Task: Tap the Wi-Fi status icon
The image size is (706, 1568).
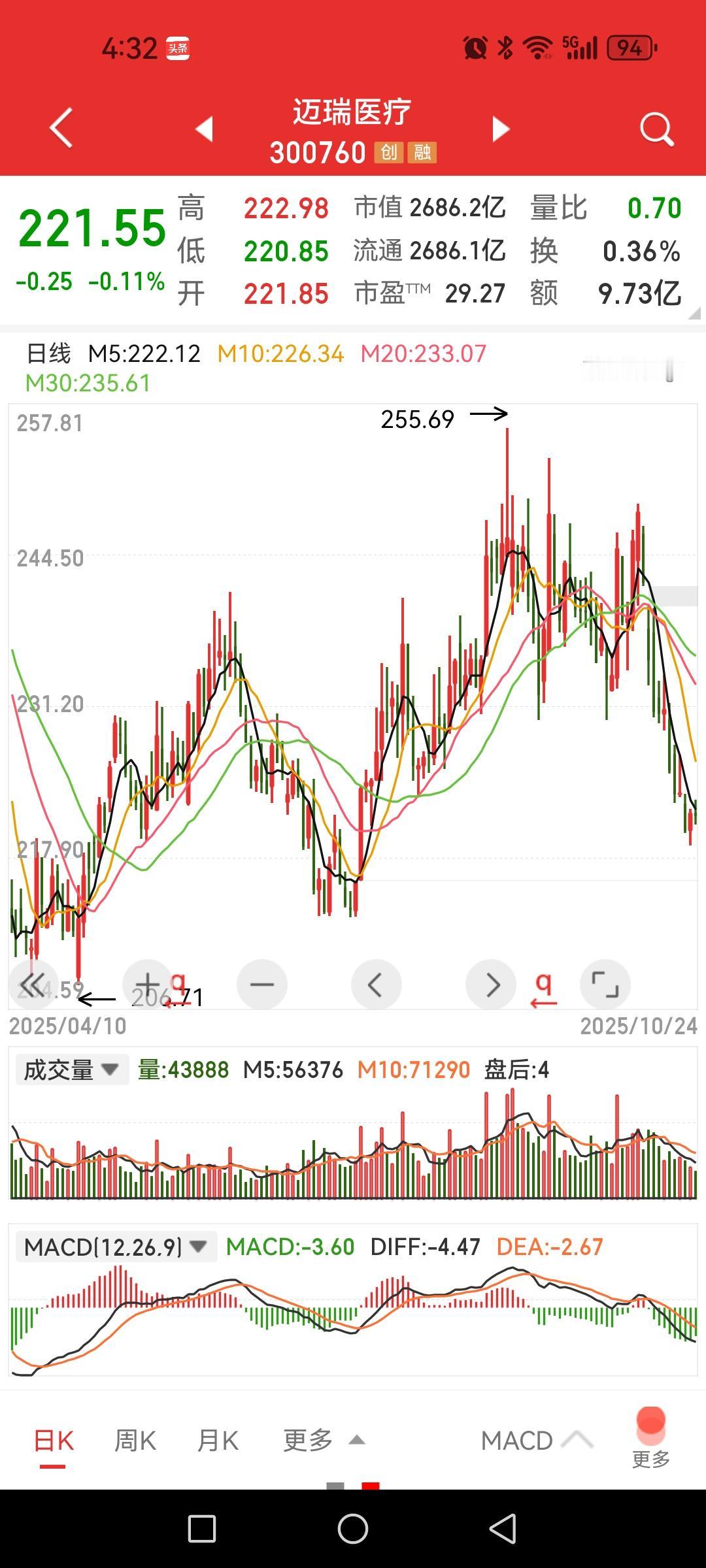Action: pos(539,48)
